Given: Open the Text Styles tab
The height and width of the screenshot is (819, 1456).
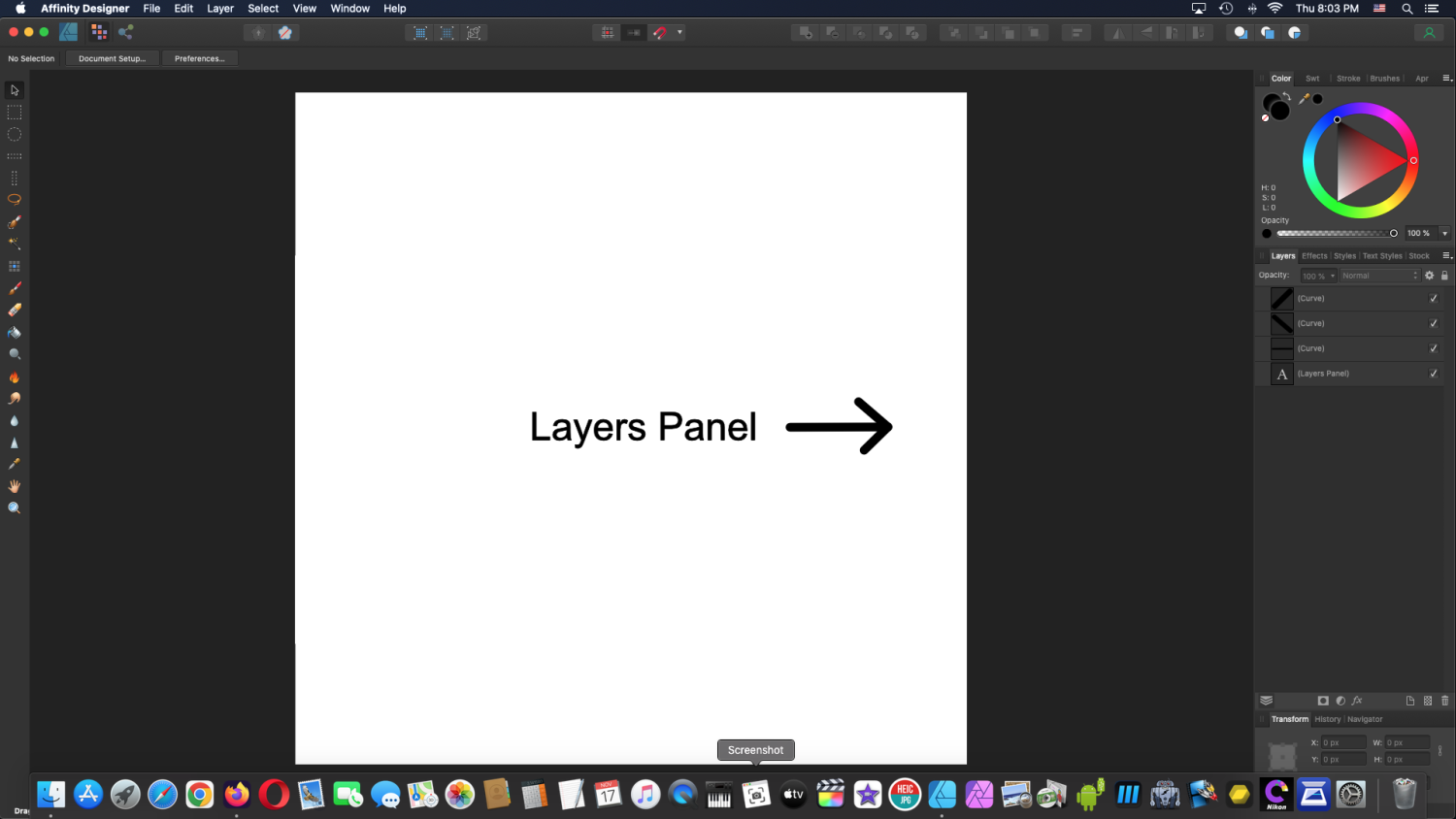Looking at the screenshot, I should [x=1382, y=256].
